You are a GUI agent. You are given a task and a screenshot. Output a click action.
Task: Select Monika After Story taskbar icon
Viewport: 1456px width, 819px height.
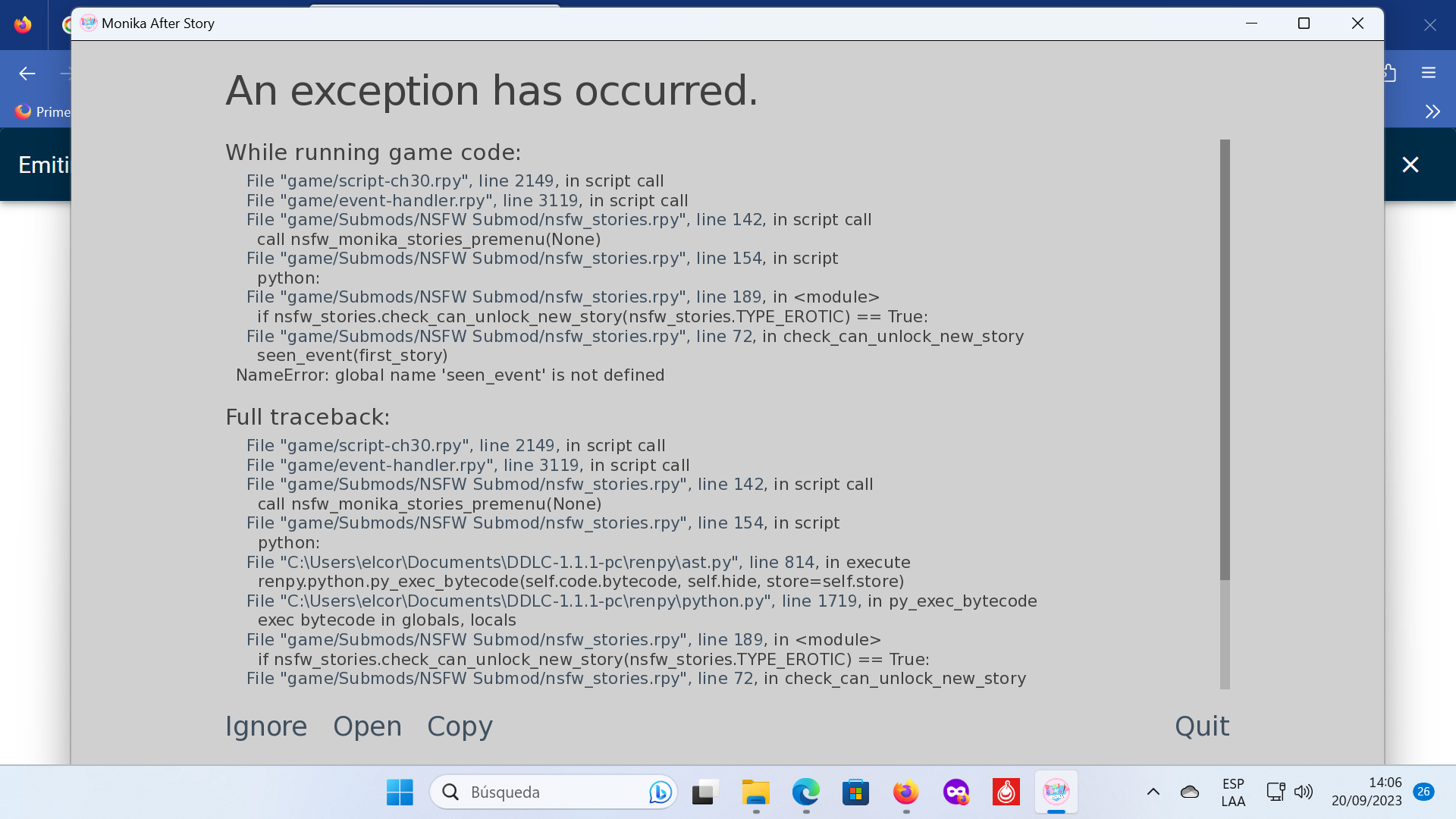click(1056, 792)
